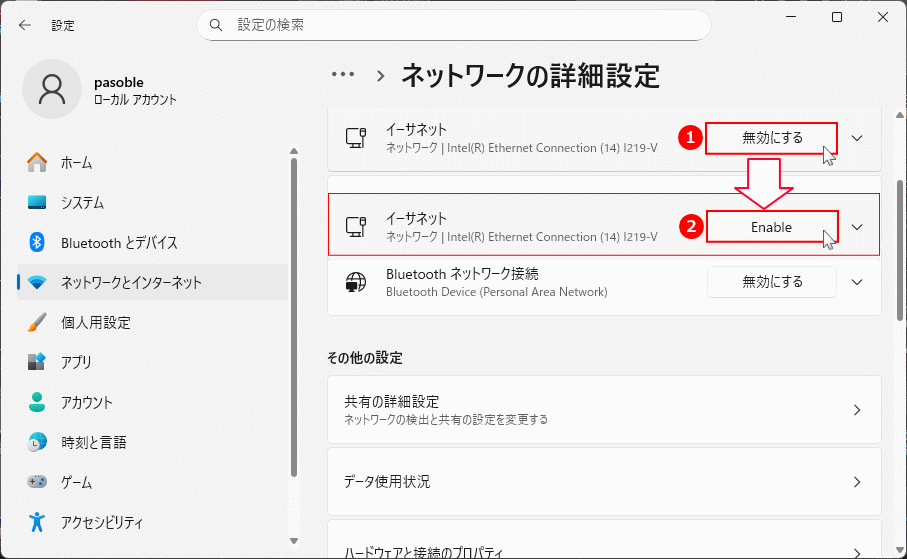
Task: Click the その他の設定 heading
Action: (x=364, y=358)
